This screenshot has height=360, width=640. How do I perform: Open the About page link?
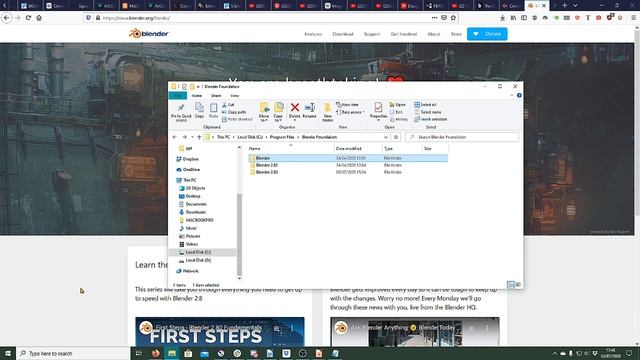pyautogui.click(x=433, y=34)
